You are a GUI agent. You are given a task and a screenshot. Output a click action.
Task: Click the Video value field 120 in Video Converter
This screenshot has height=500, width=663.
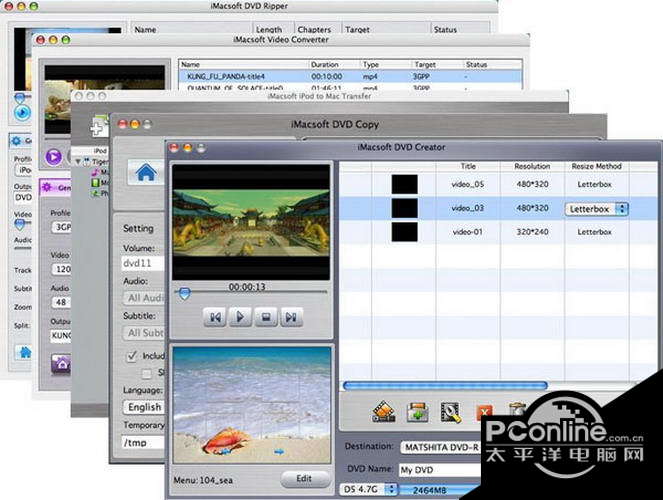coord(62,269)
